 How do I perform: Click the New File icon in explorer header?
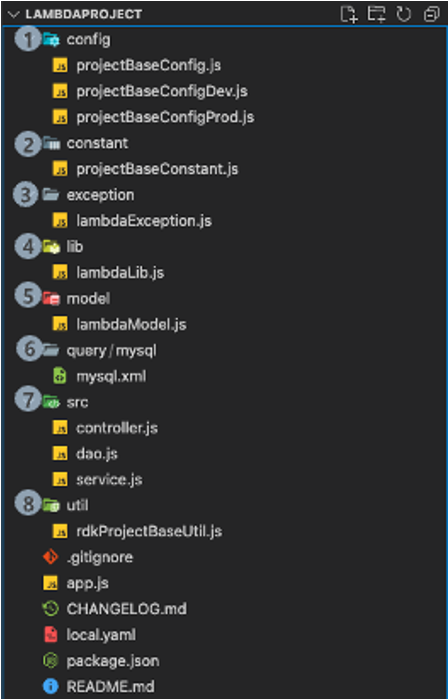[349, 14]
